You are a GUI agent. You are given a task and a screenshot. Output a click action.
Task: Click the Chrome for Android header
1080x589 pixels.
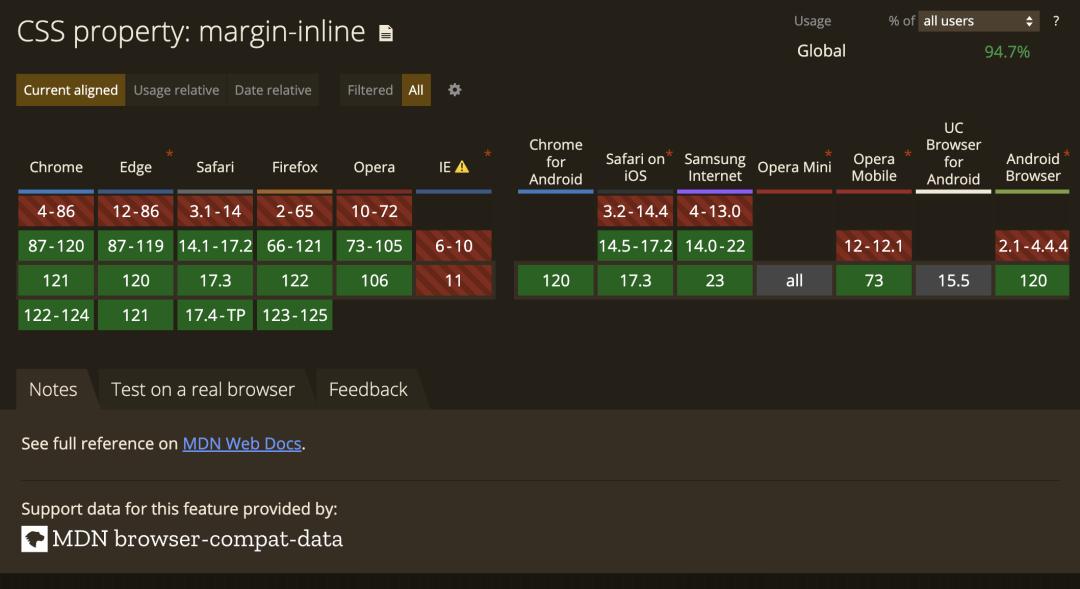coord(556,162)
